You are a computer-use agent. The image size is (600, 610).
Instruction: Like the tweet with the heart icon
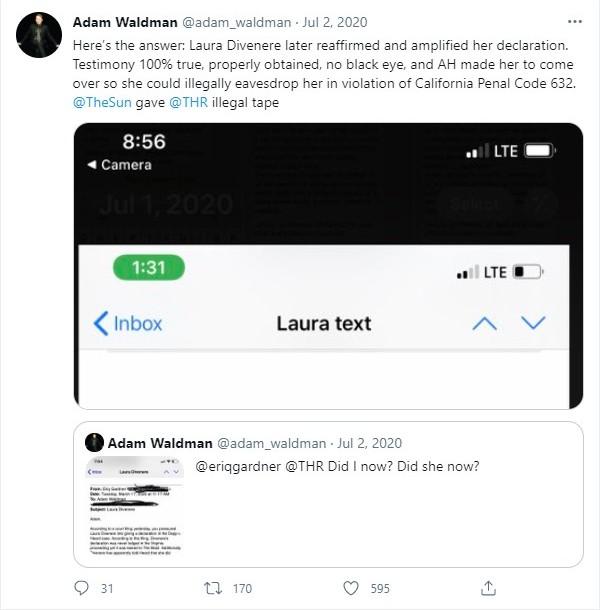[351, 588]
